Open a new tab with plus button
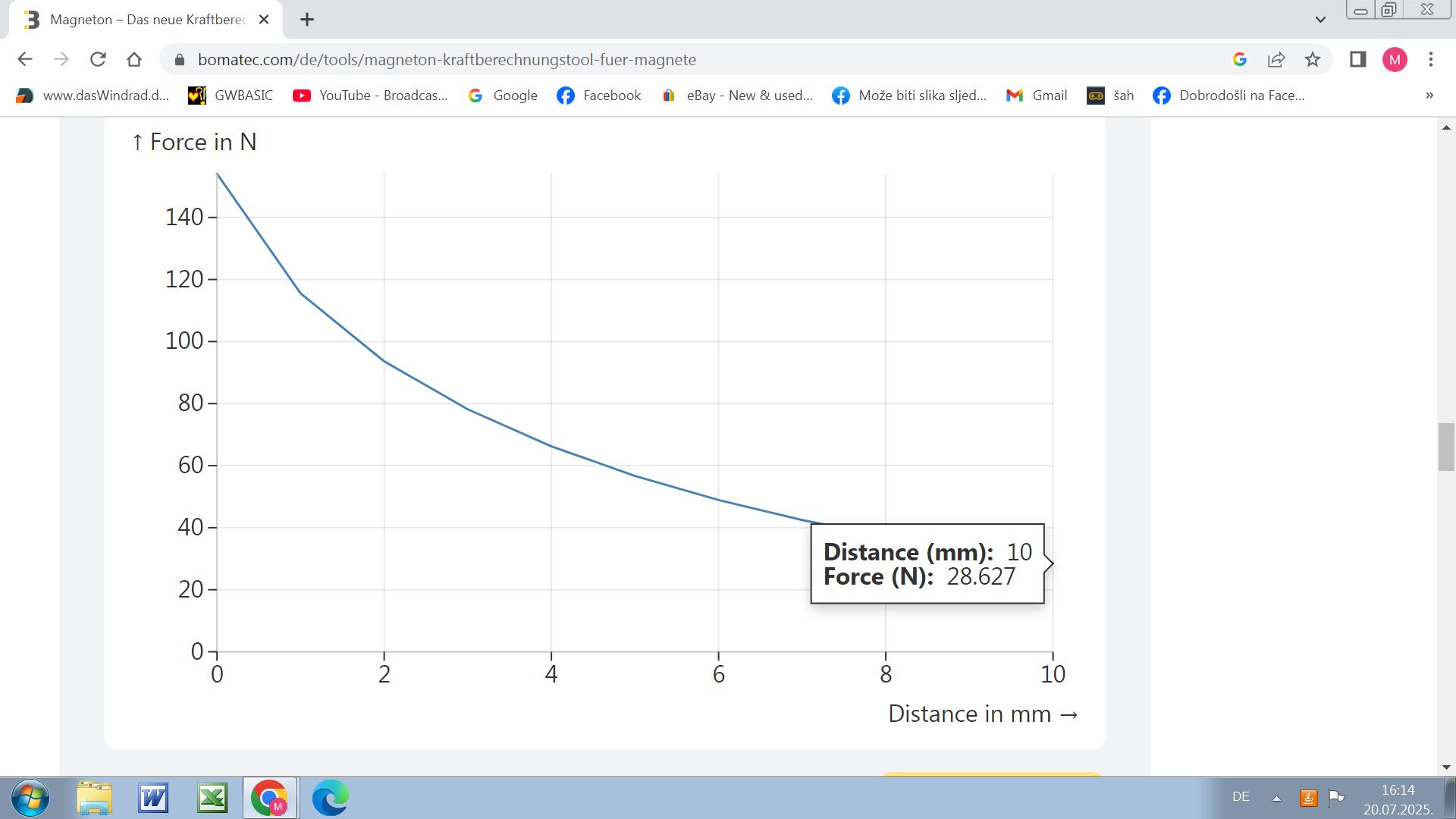The height and width of the screenshot is (819, 1456). (307, 20)
